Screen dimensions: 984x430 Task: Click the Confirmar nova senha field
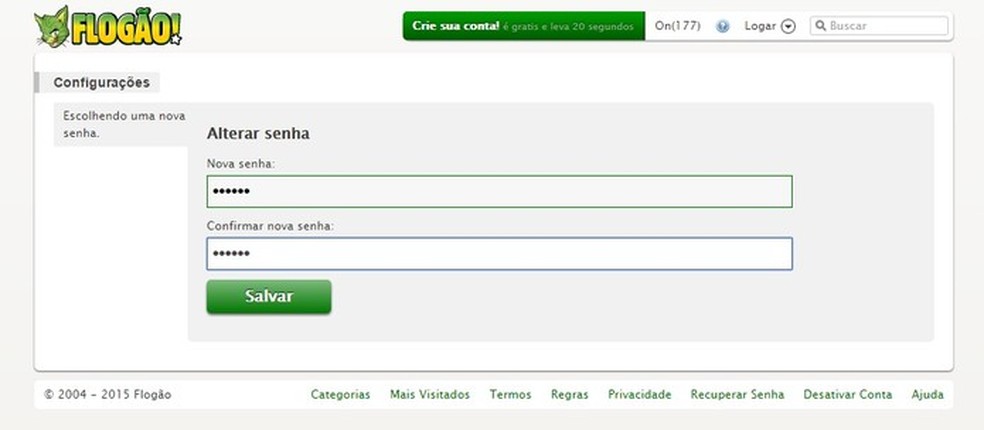[x=500, y=254]
